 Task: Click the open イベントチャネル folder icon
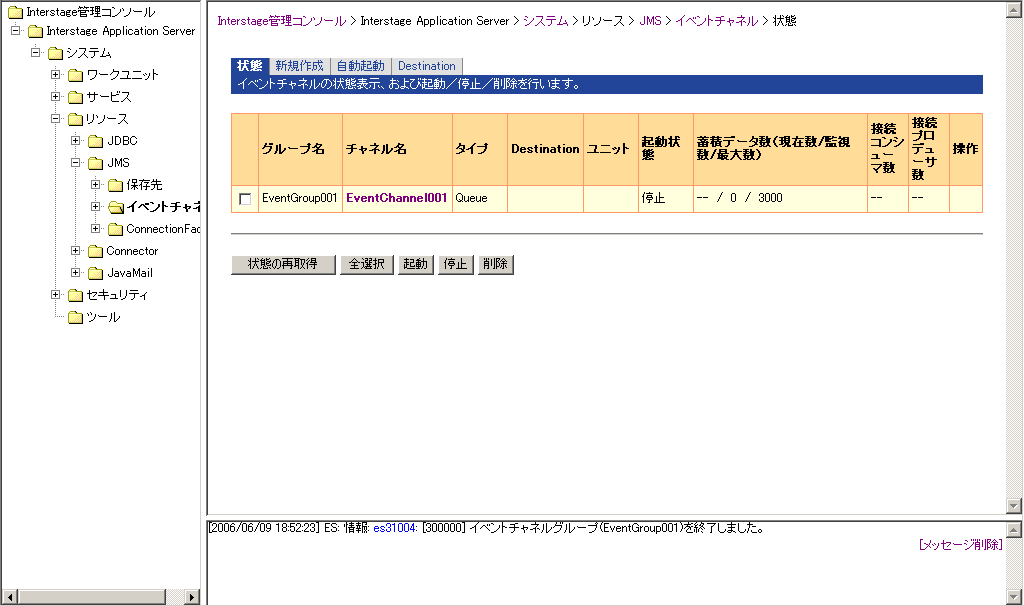pos(116,207)
